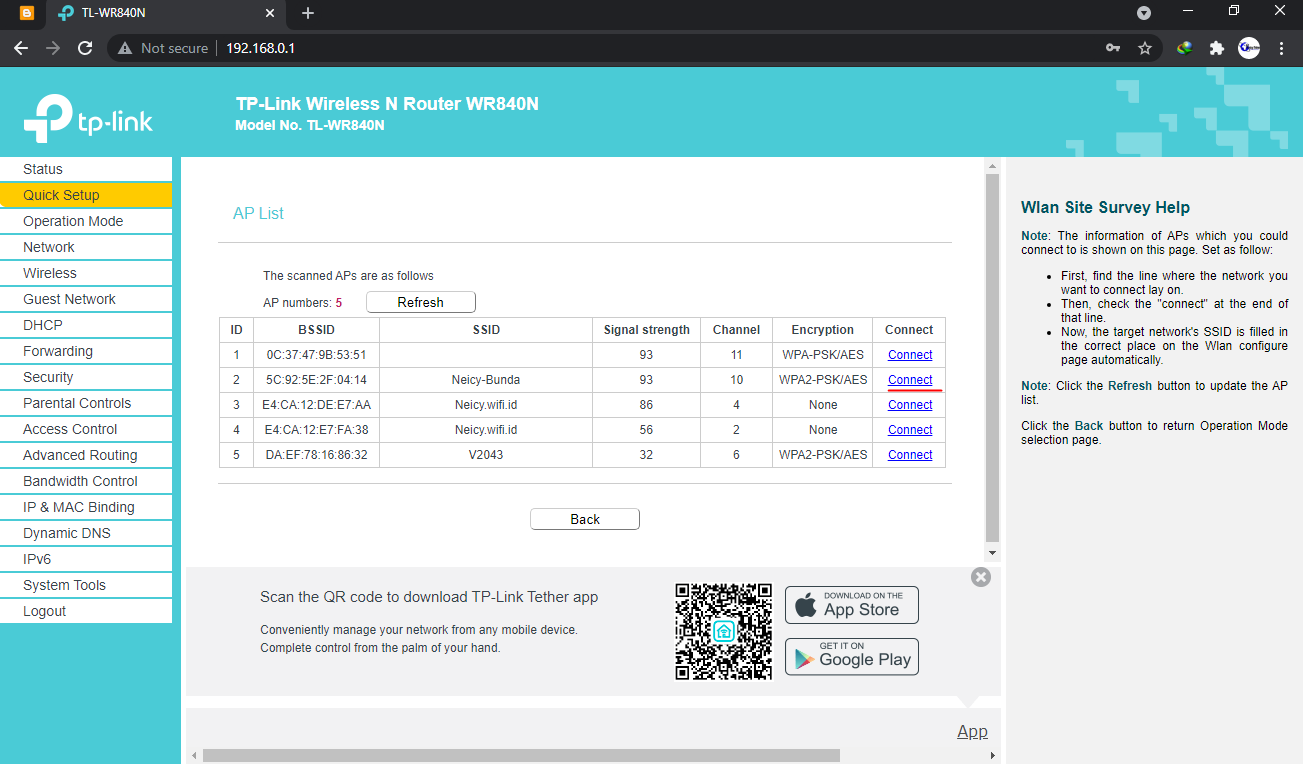Connect to the Neicy-Bunda network

[x=910, y=380]
